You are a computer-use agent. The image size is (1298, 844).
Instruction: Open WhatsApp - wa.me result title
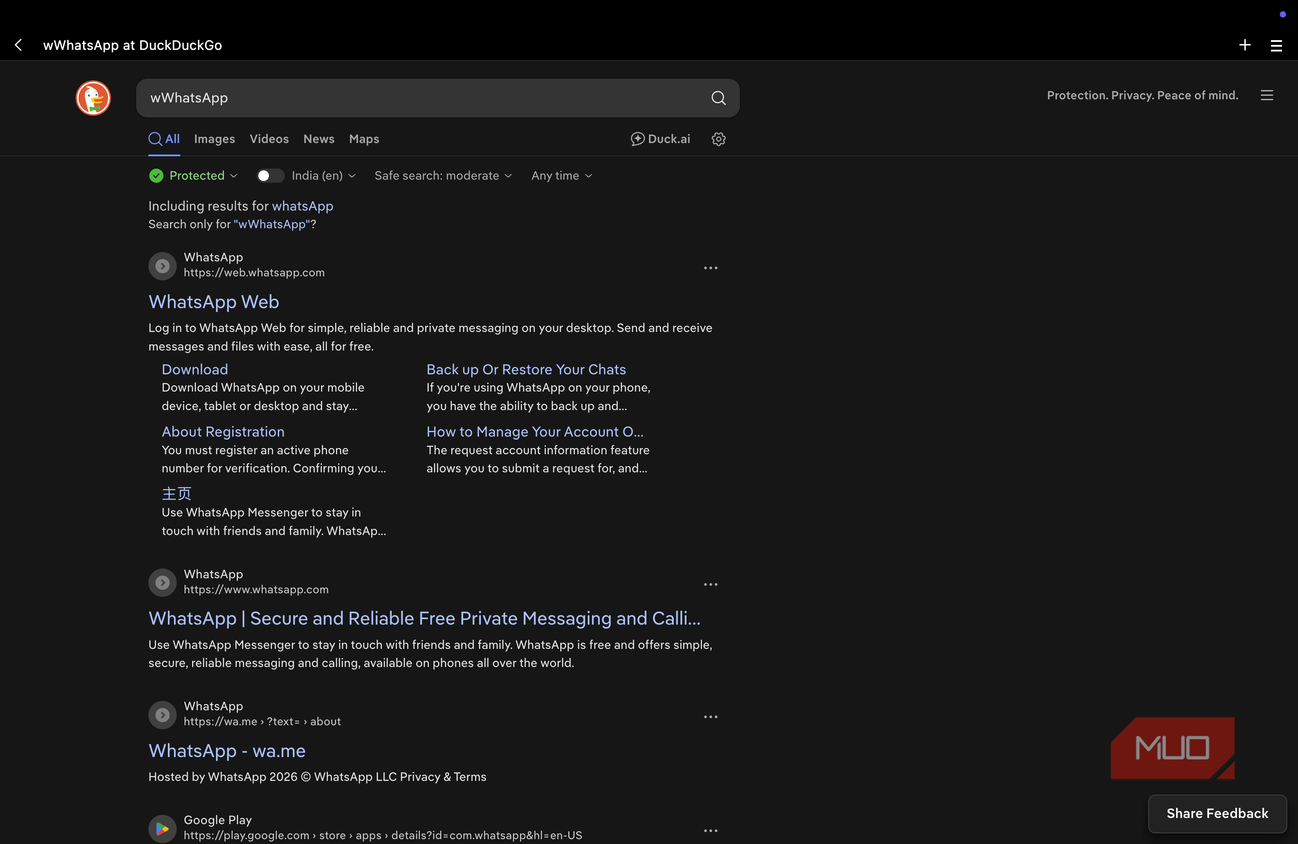pyautogui.click(x=227, y=751)
